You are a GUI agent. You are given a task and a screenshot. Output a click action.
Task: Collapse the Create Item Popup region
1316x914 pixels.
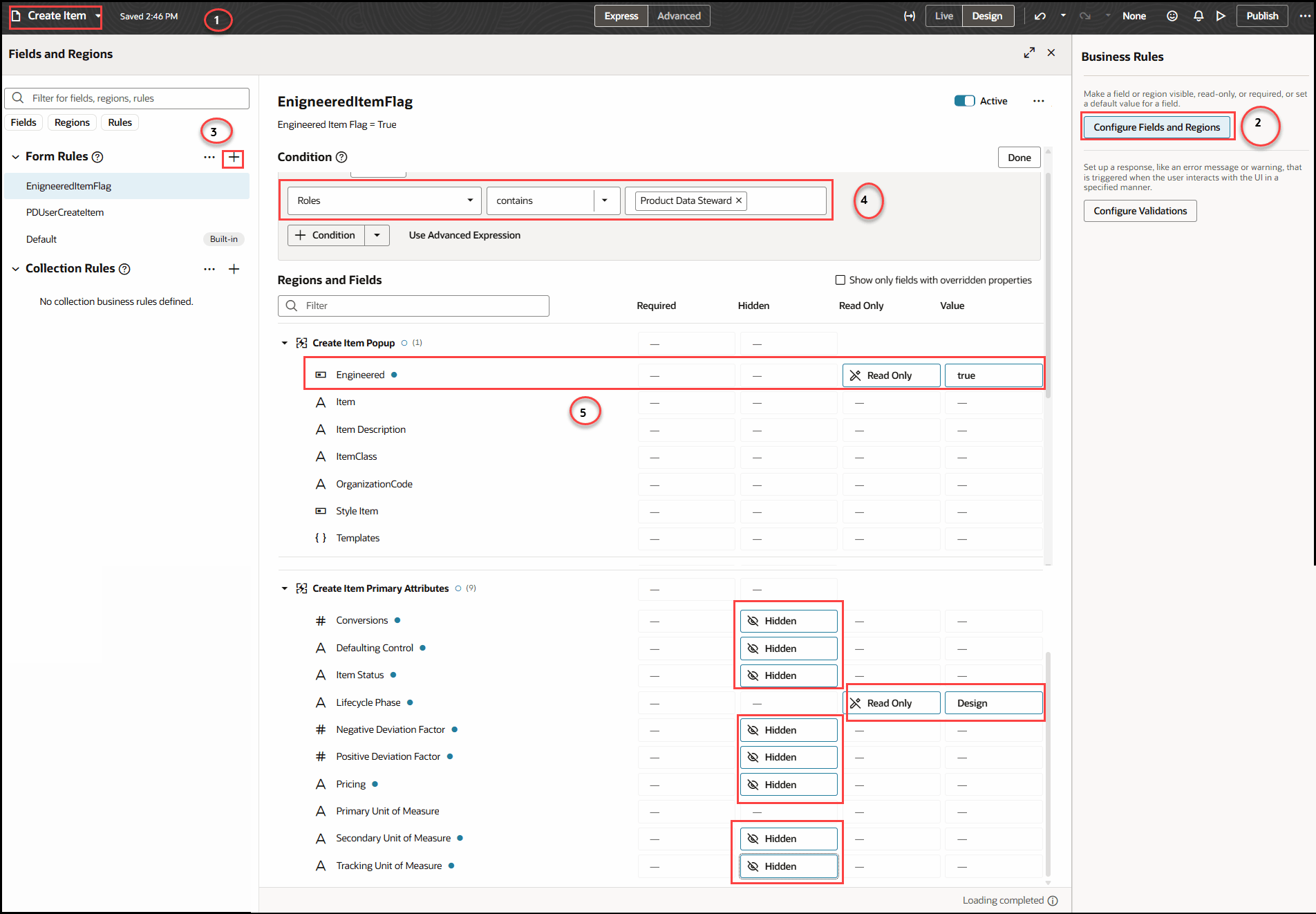pos(284,342)
